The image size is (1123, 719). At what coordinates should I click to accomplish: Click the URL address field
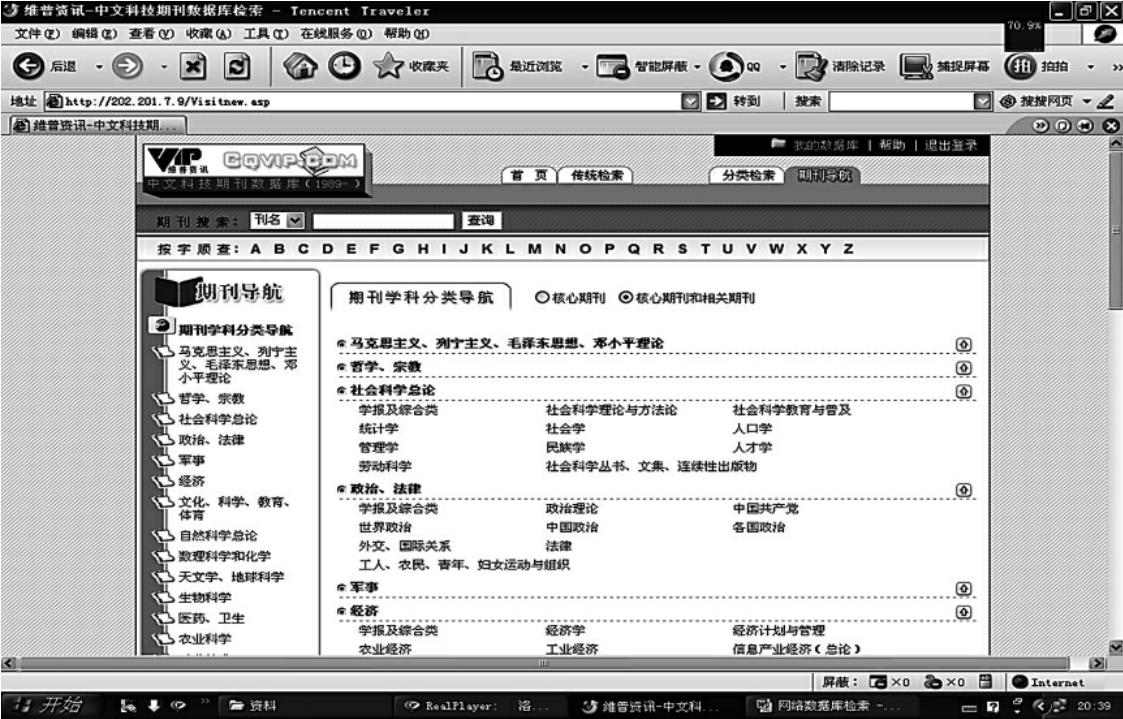(x=363, y=102)
